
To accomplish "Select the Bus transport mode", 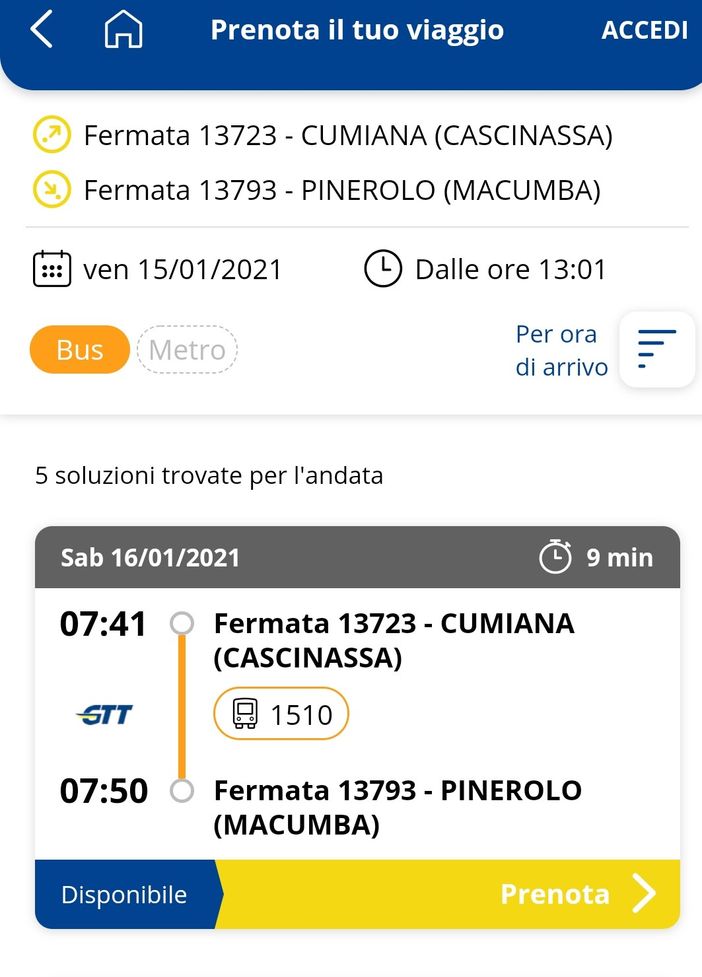I will click(78, 349).
